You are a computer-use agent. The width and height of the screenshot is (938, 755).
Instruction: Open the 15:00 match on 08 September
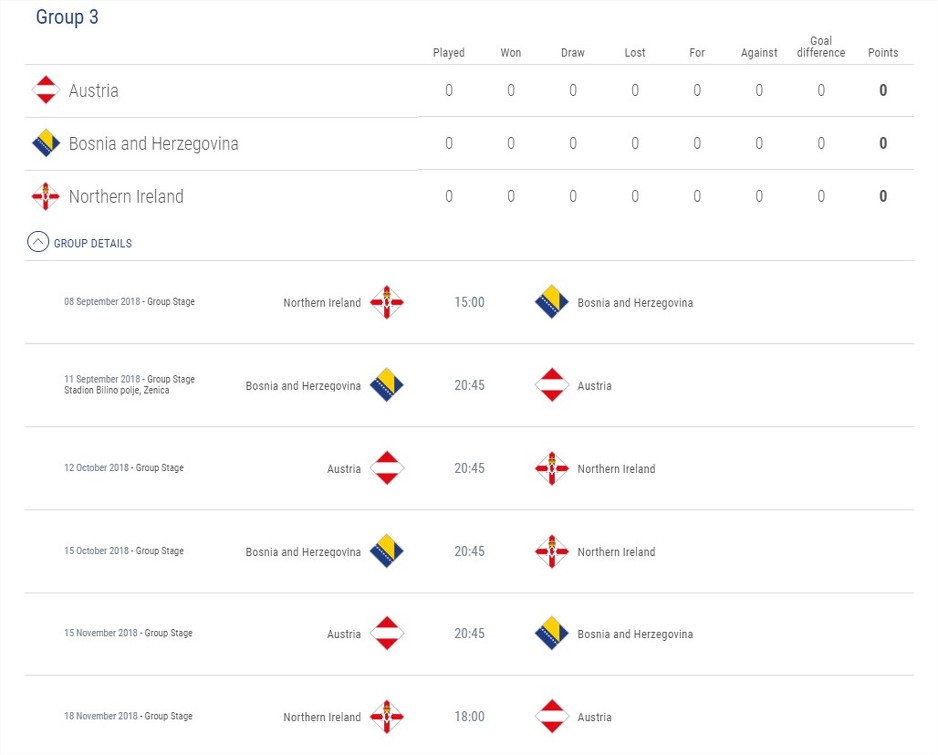[469, 302]
